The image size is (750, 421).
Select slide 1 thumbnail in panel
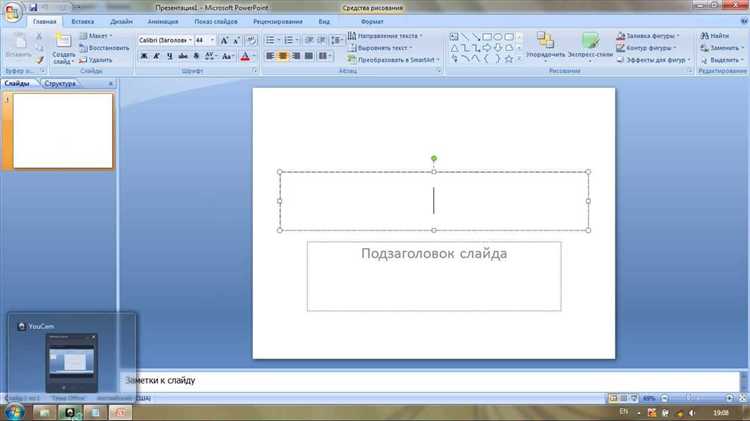point(63,131)
